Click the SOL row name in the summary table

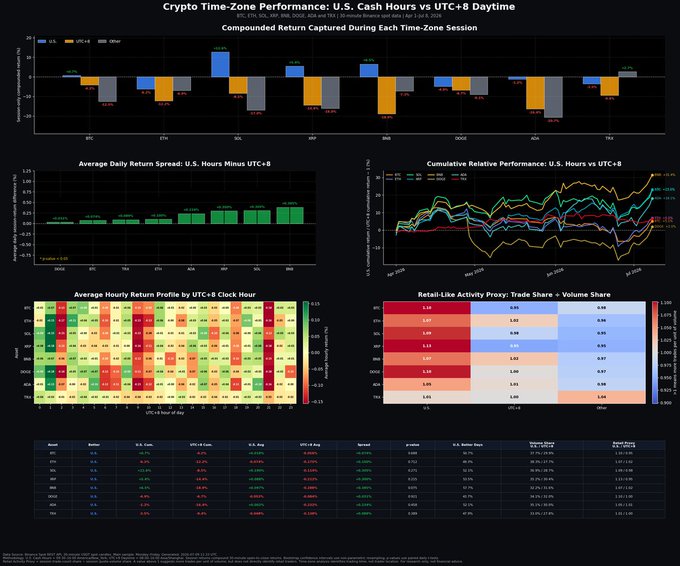click(52, 471)
